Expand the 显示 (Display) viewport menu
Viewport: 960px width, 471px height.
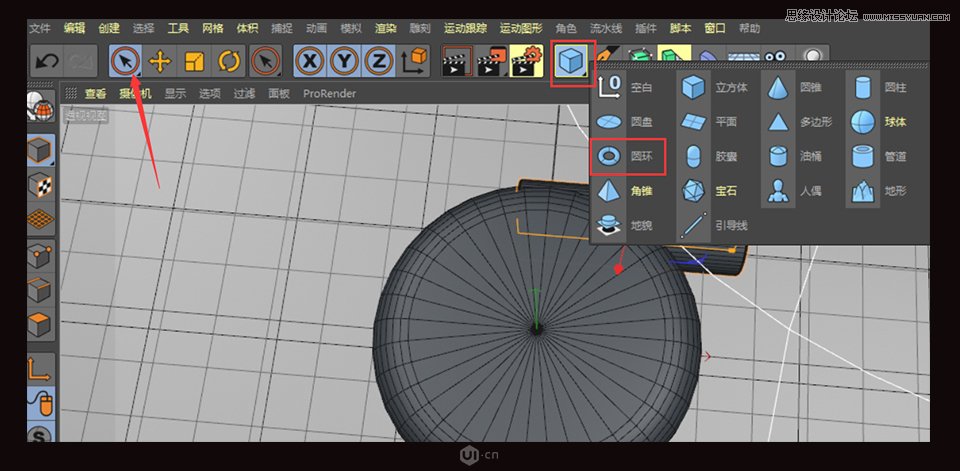175,94
